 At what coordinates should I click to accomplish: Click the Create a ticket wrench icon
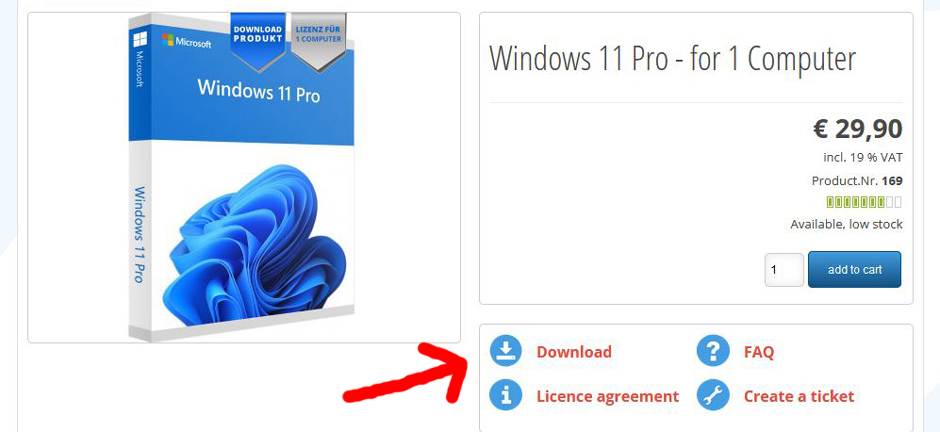point(713,395)
